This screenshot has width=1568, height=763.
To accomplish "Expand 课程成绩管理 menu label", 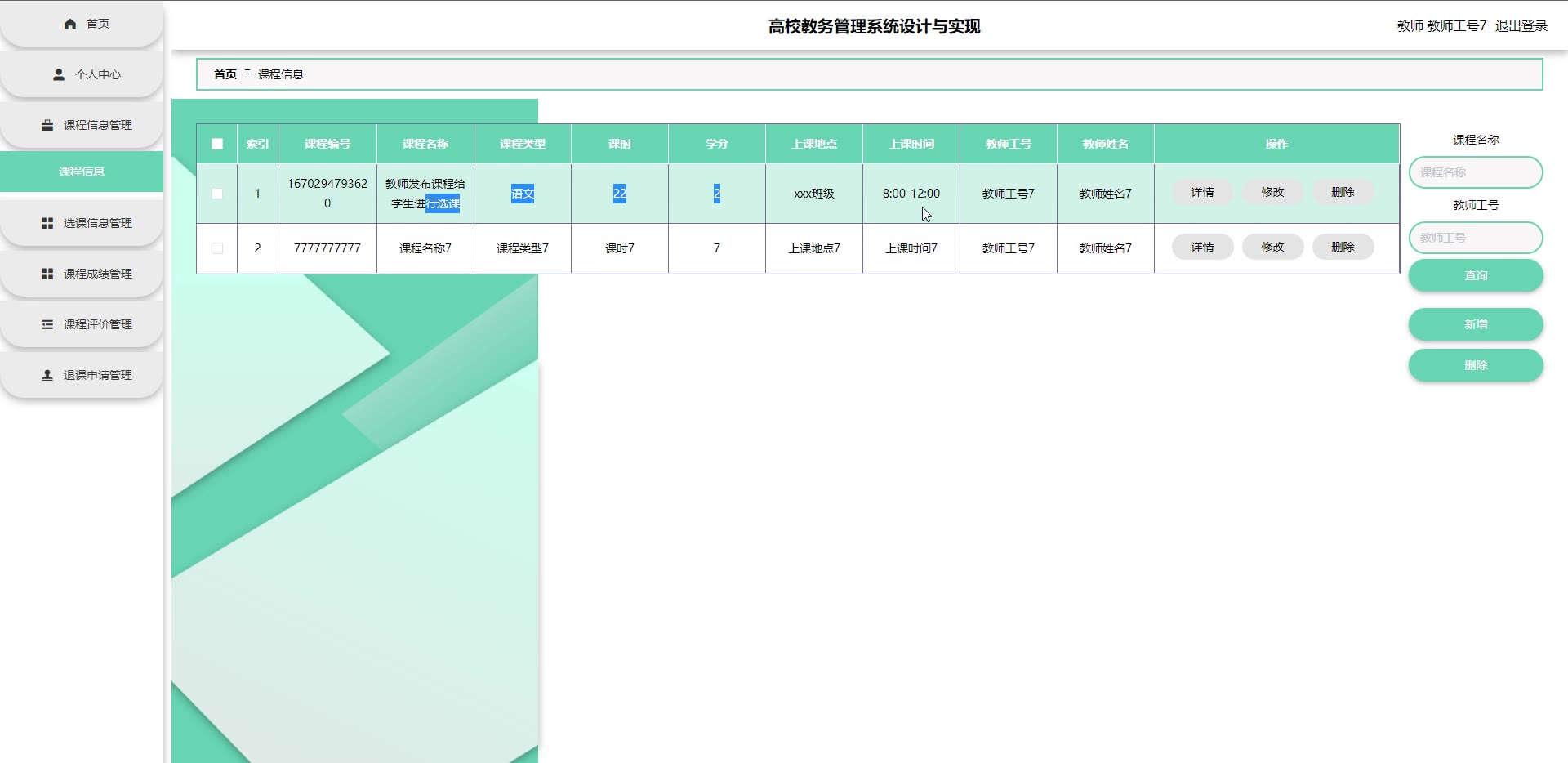I will (98, 274).
